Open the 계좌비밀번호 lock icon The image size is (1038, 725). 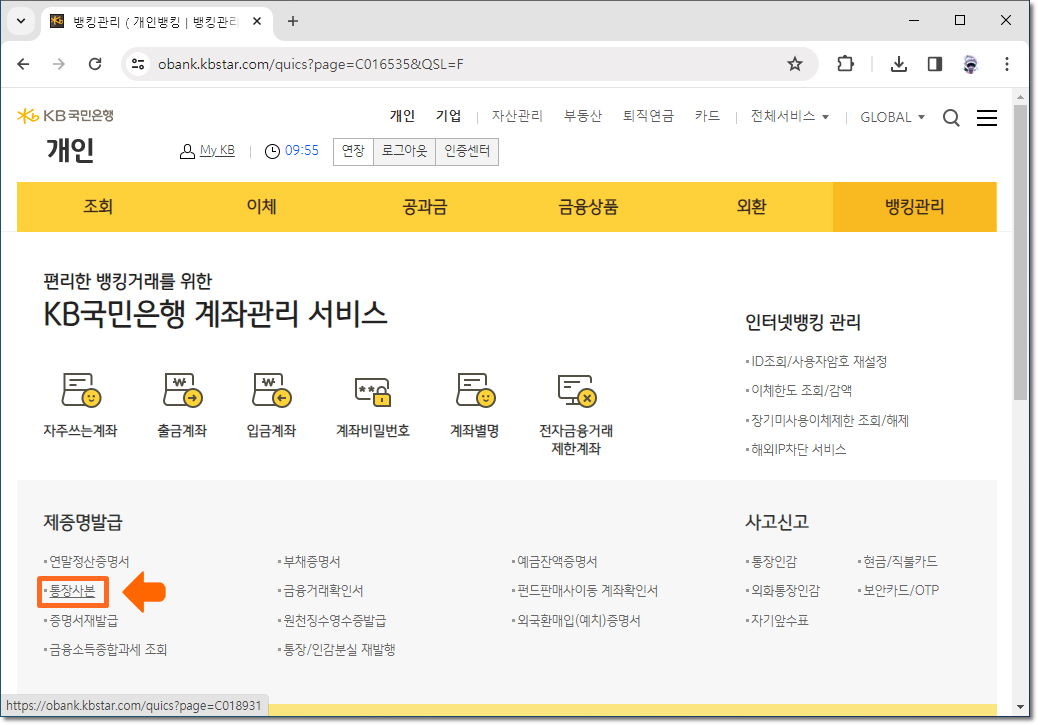click(373, 391)
